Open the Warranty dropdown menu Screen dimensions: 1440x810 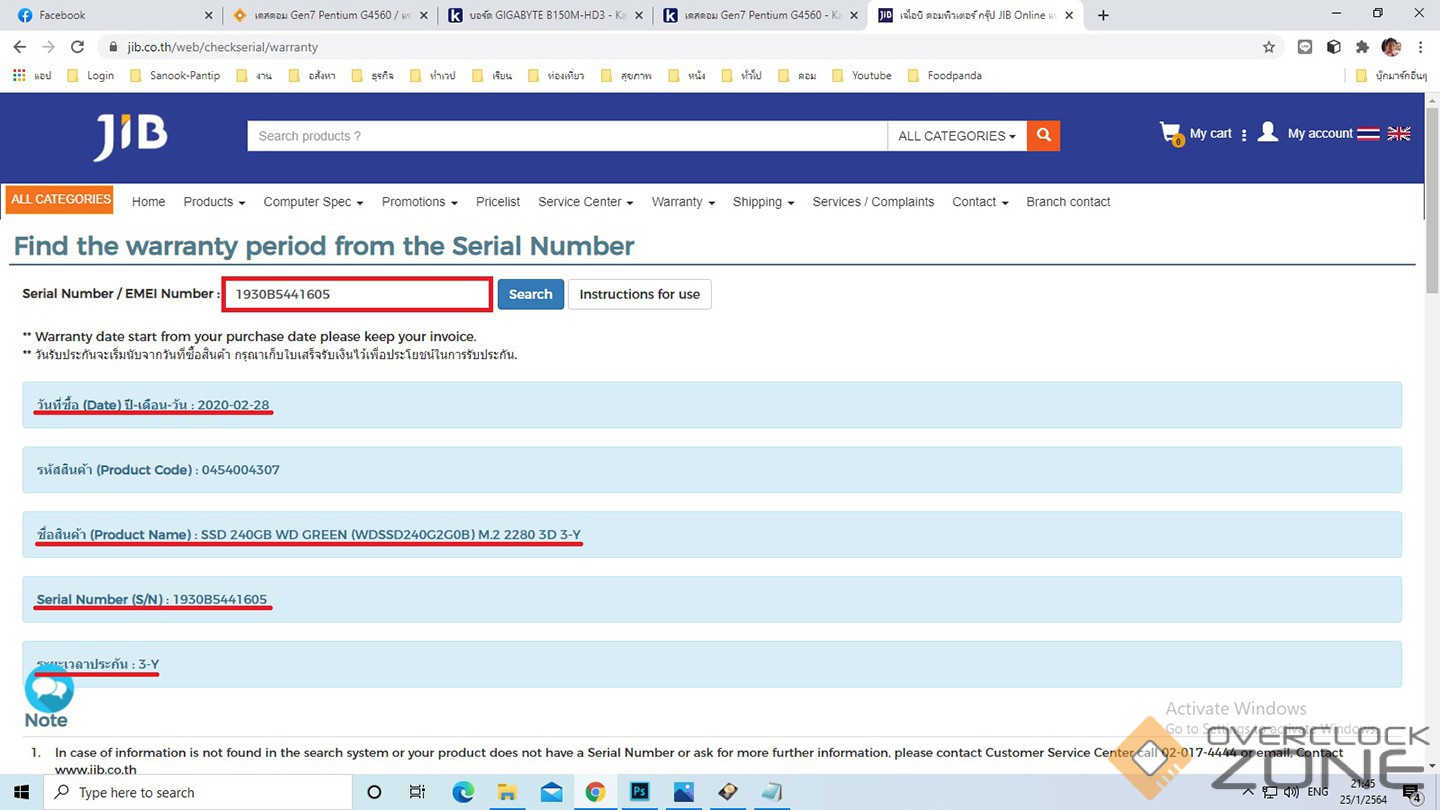click(683, 202)
